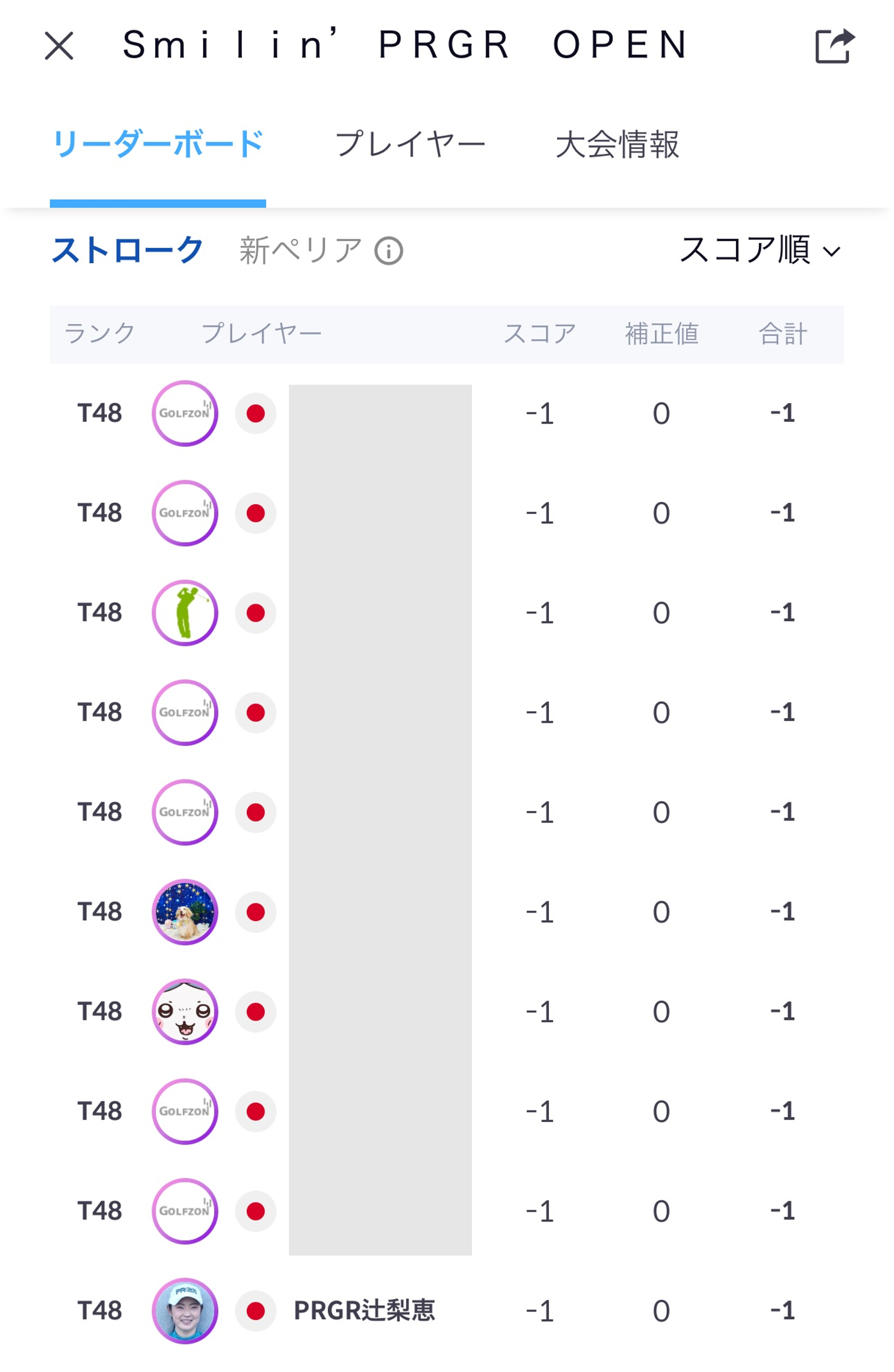Tap the Japan flag beside the dog avatar
Screen dimensions: 894x1372
coord(256,912)
